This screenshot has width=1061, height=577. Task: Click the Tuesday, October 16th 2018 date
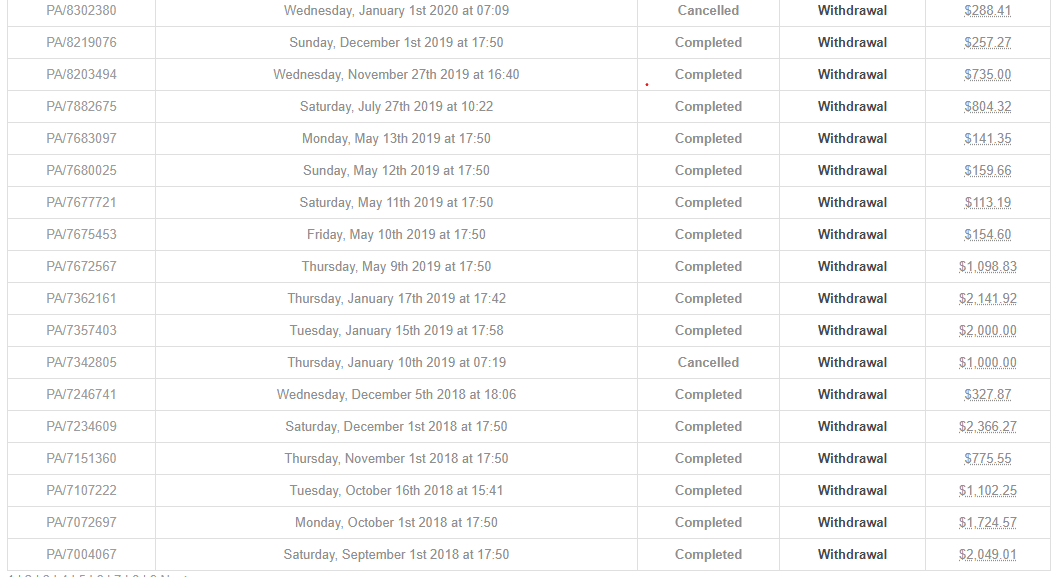pyautogui.click(x=396, y=491)
